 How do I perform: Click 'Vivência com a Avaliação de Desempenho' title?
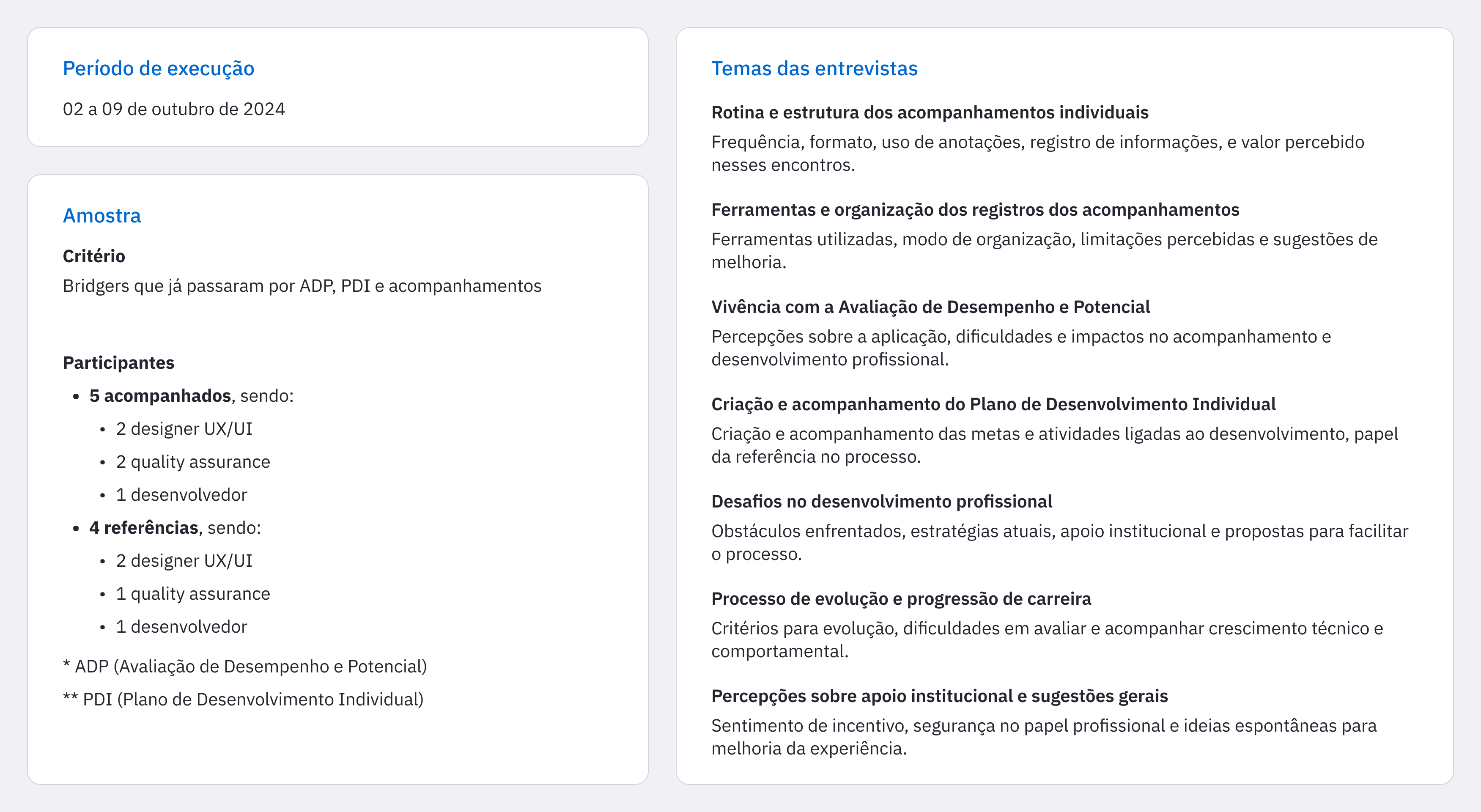[930, 307]
